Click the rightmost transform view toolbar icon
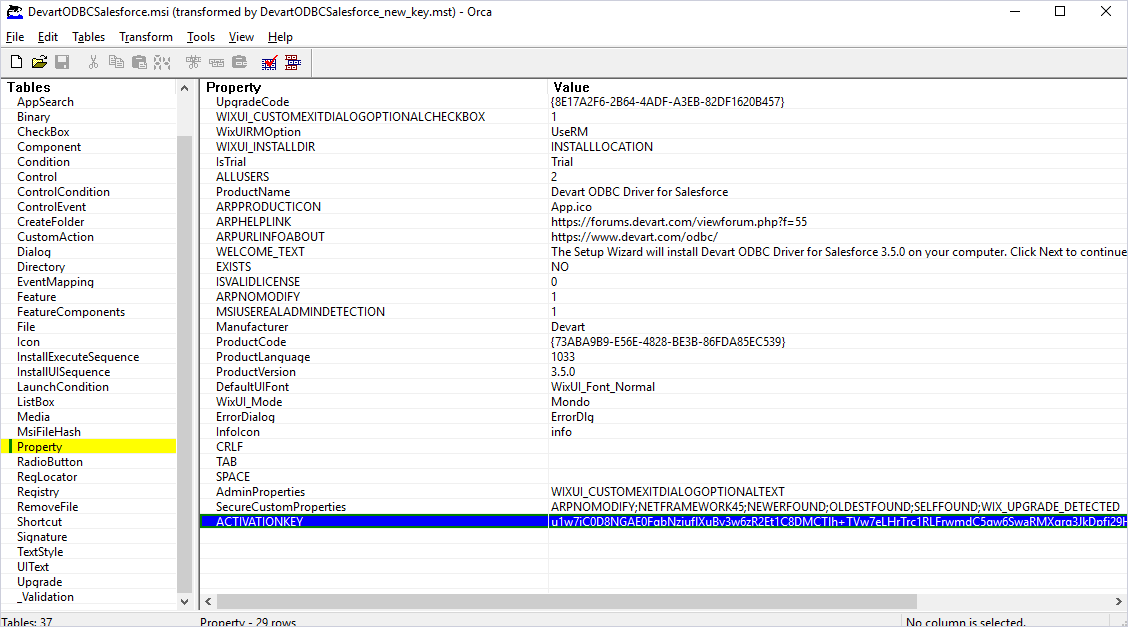The height and width of the screenshot is (627, 1128). [x=293, y=62]
